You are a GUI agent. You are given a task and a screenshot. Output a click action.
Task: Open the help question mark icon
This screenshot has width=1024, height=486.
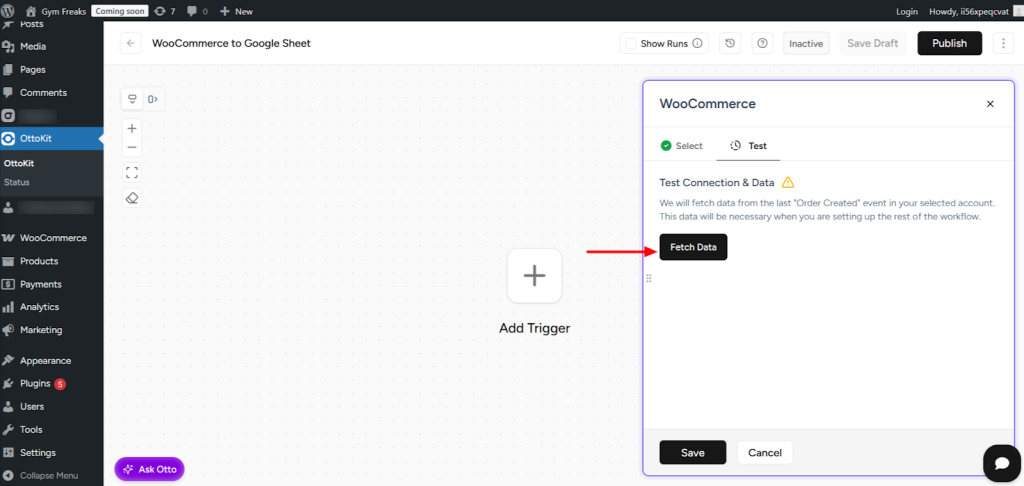763,43
